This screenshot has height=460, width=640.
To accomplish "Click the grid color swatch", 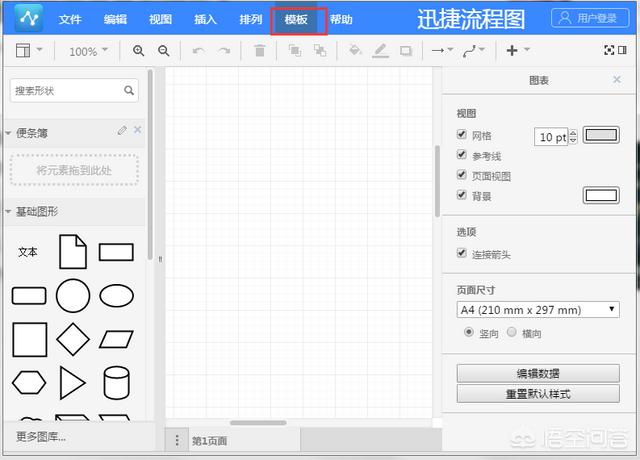I will tap(601, 135).
